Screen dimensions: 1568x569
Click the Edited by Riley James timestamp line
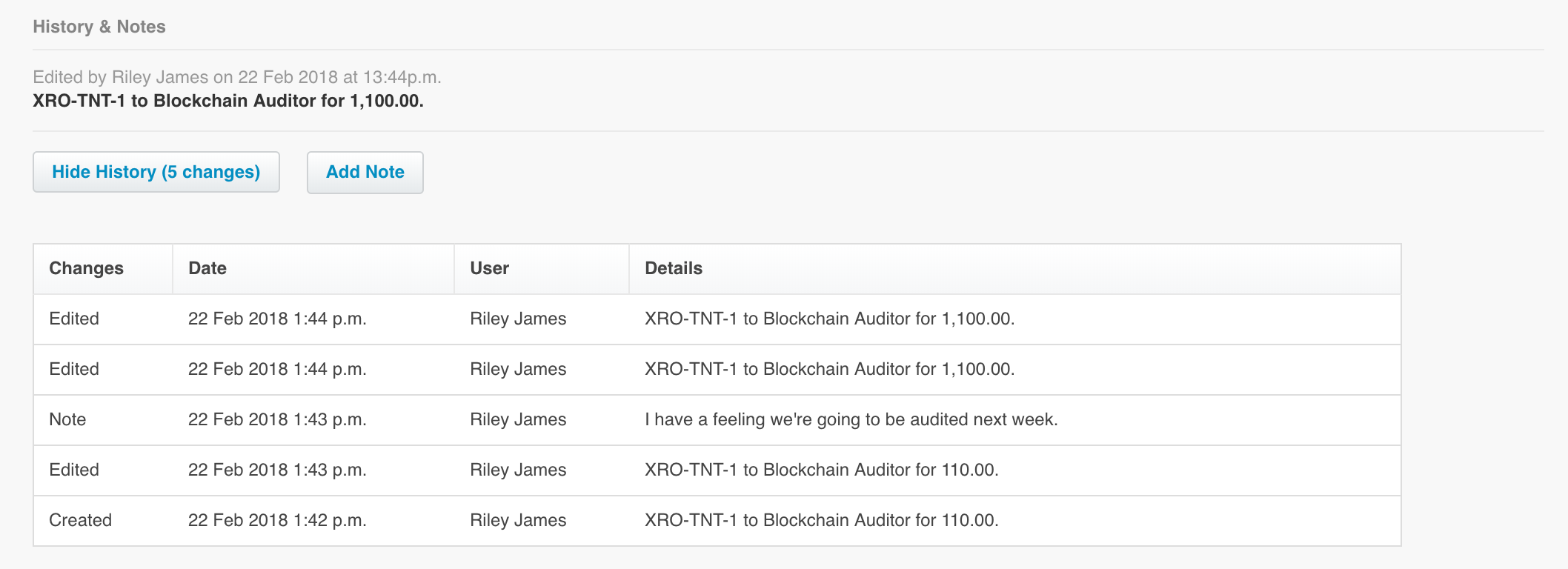pyautogui.click(x=237, y=77)
